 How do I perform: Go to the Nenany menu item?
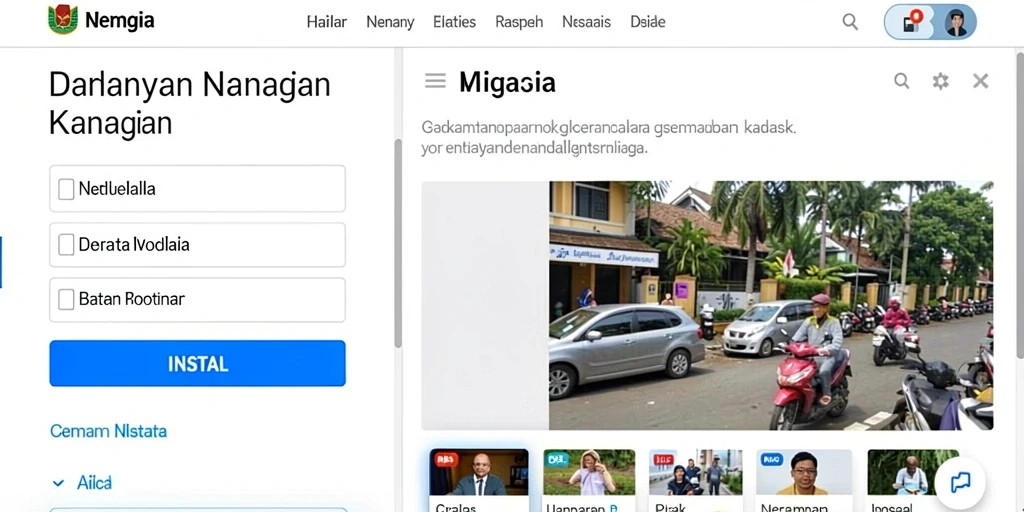390,22
